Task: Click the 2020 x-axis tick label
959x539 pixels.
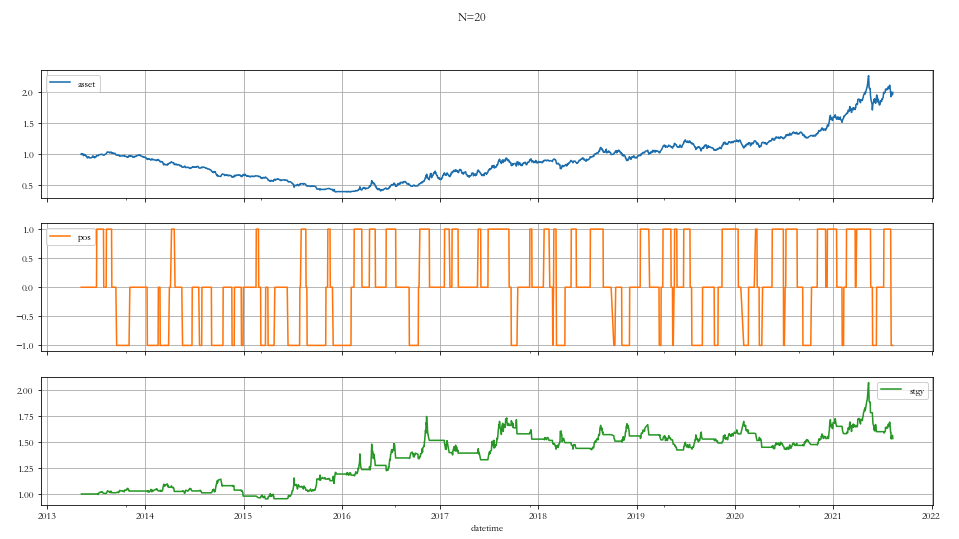Action: [x=735, y=517]
